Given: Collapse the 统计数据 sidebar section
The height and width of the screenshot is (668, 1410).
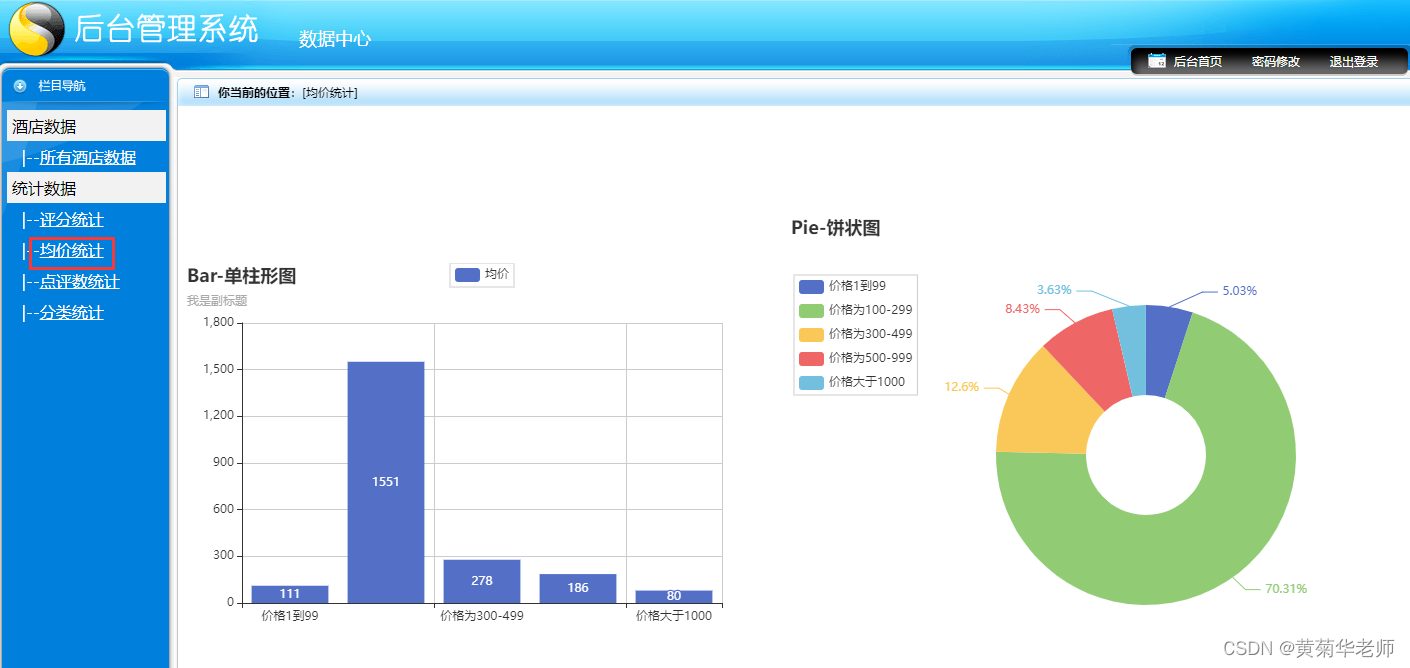Looking at the screenshot, I should tap(86, 188).
